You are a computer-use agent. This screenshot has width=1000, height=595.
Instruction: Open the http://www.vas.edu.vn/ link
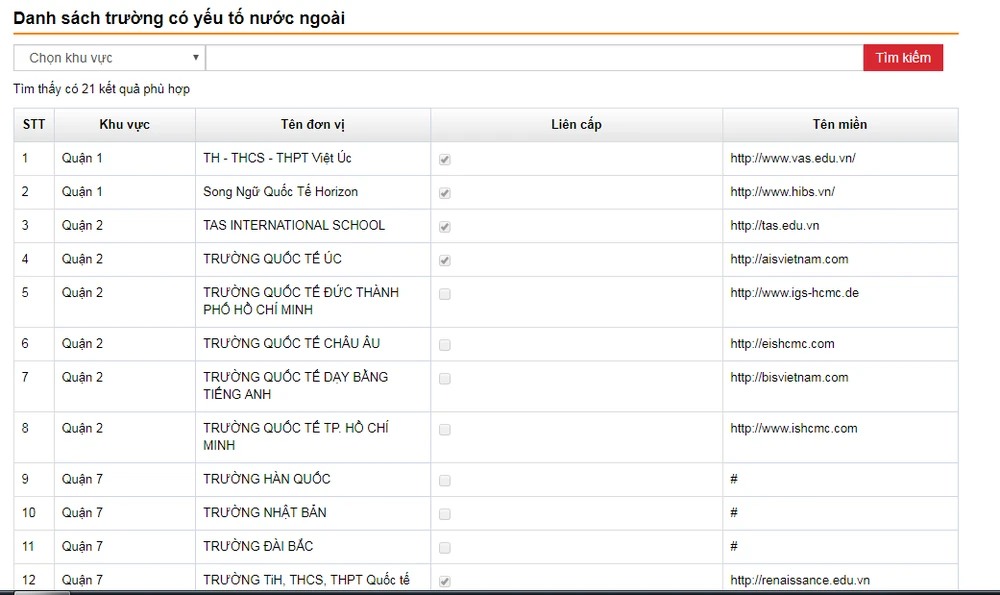(x=792, y=158)
